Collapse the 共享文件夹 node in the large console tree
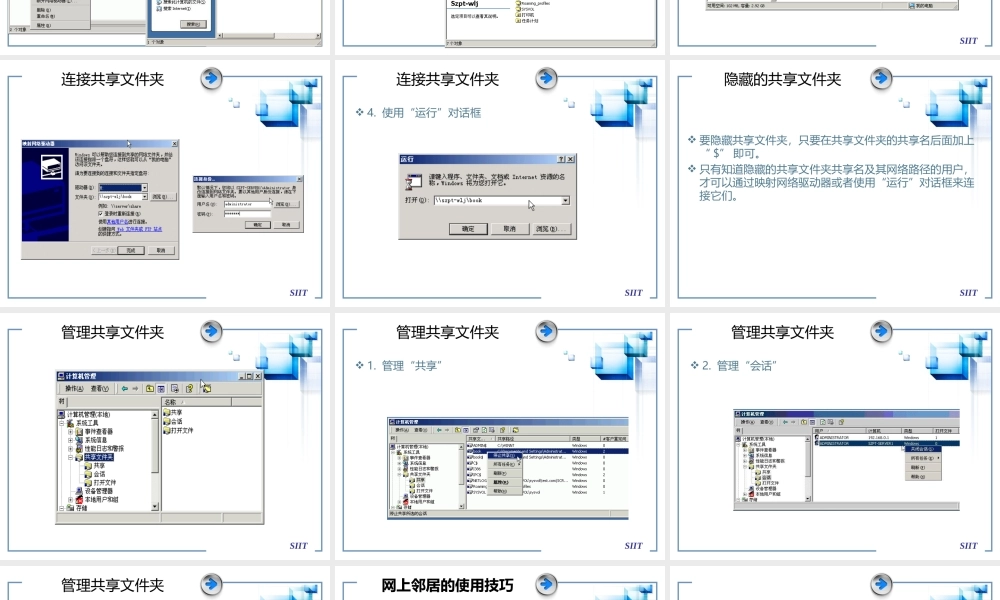 click(71, 457)
